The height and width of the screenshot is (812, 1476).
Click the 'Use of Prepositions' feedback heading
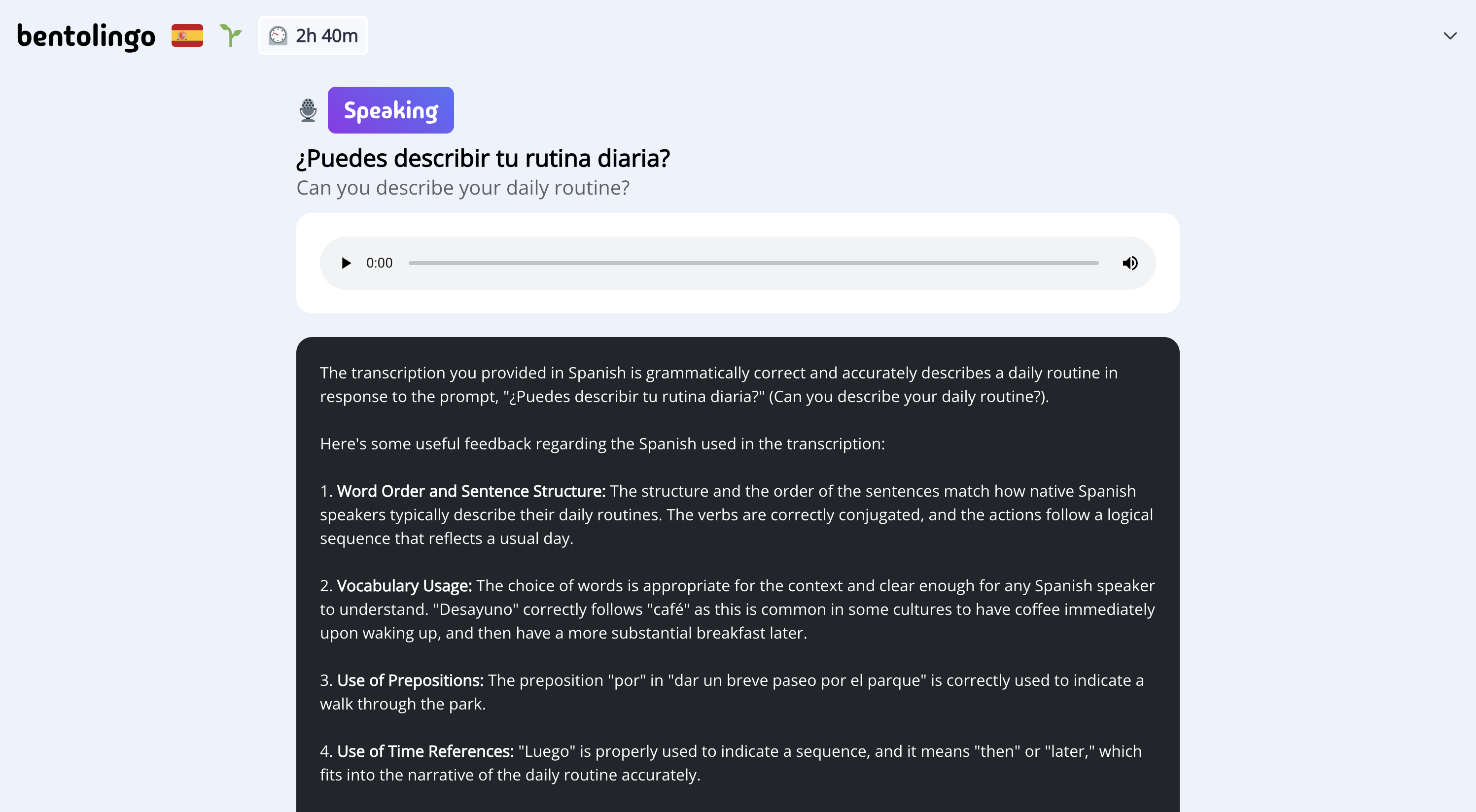tap(410, 680)
